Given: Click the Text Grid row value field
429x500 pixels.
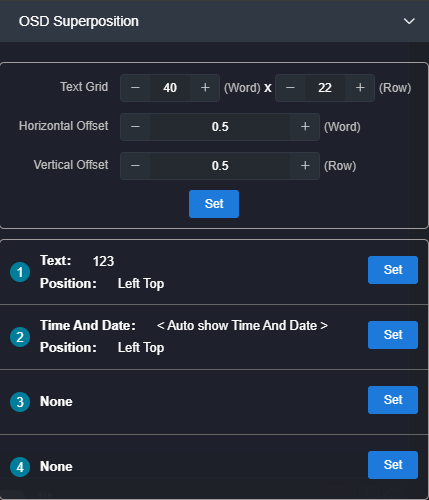Looking at the screenshot, I should [325, 88].
